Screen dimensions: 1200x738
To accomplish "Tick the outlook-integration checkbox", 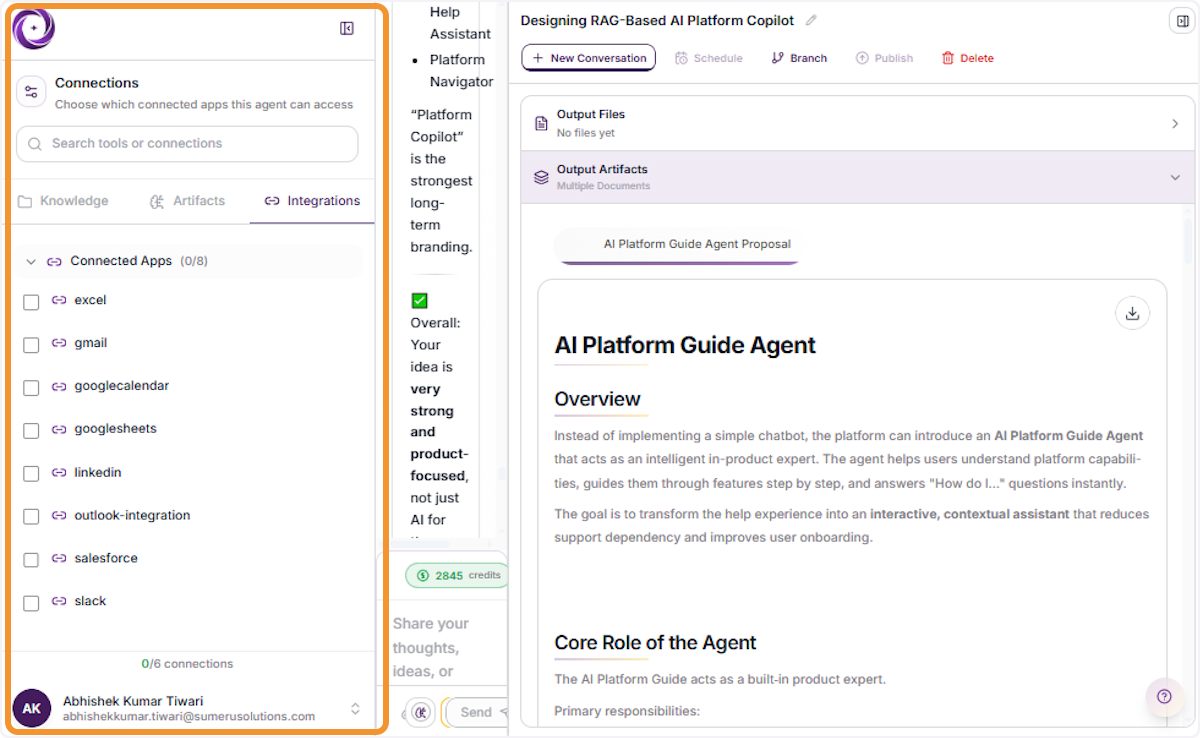I will coord(31,517).
